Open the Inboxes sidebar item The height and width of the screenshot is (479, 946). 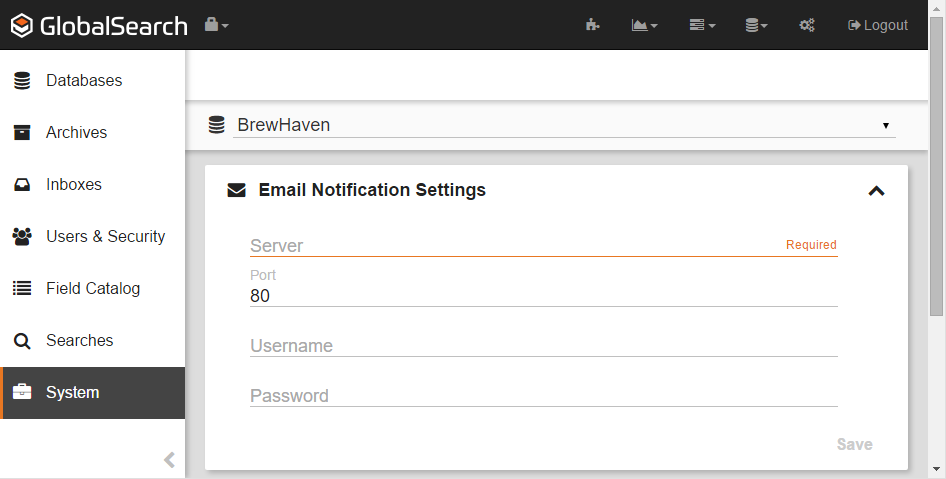click(74, 185)
